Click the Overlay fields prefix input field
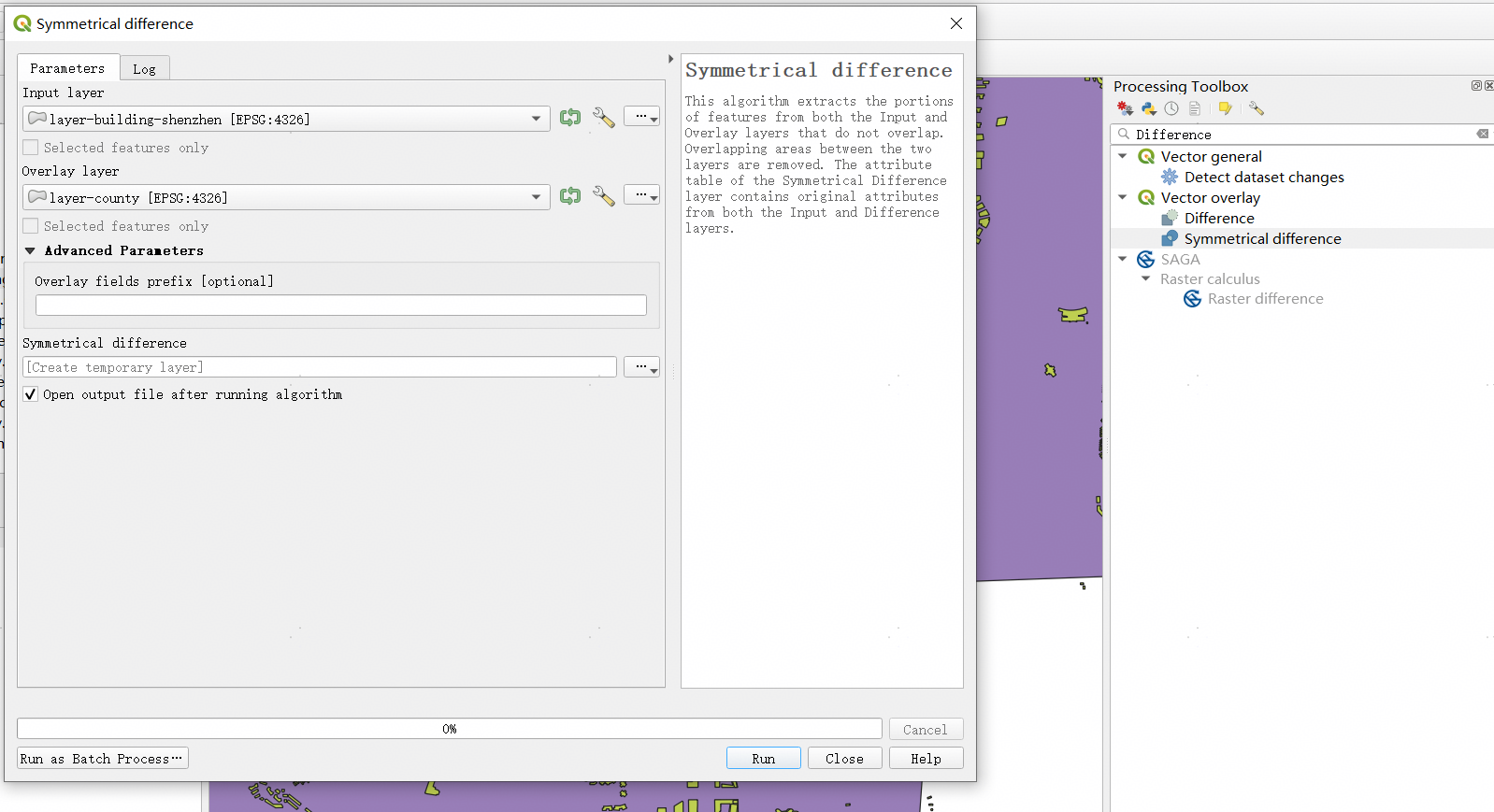This screenshot has height=812, width=1494. (340, 306)
